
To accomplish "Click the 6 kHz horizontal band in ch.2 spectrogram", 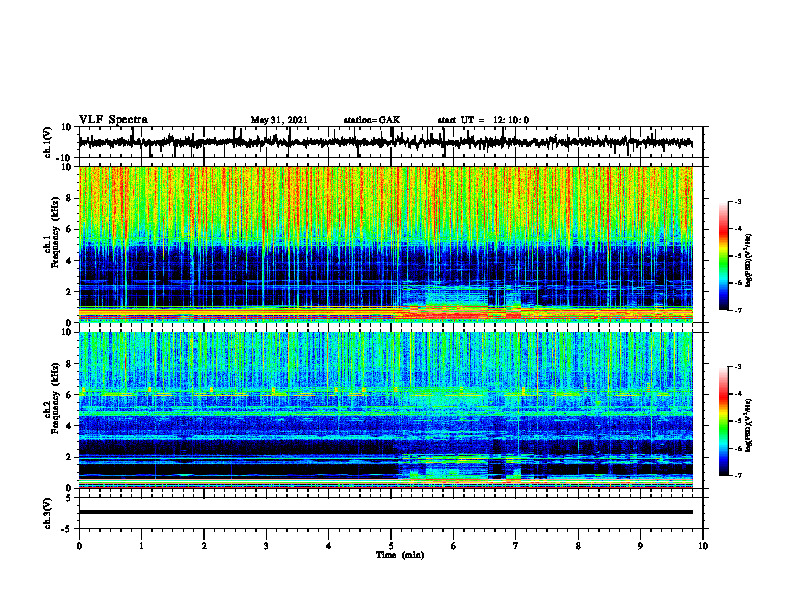I will coord(385,392).
